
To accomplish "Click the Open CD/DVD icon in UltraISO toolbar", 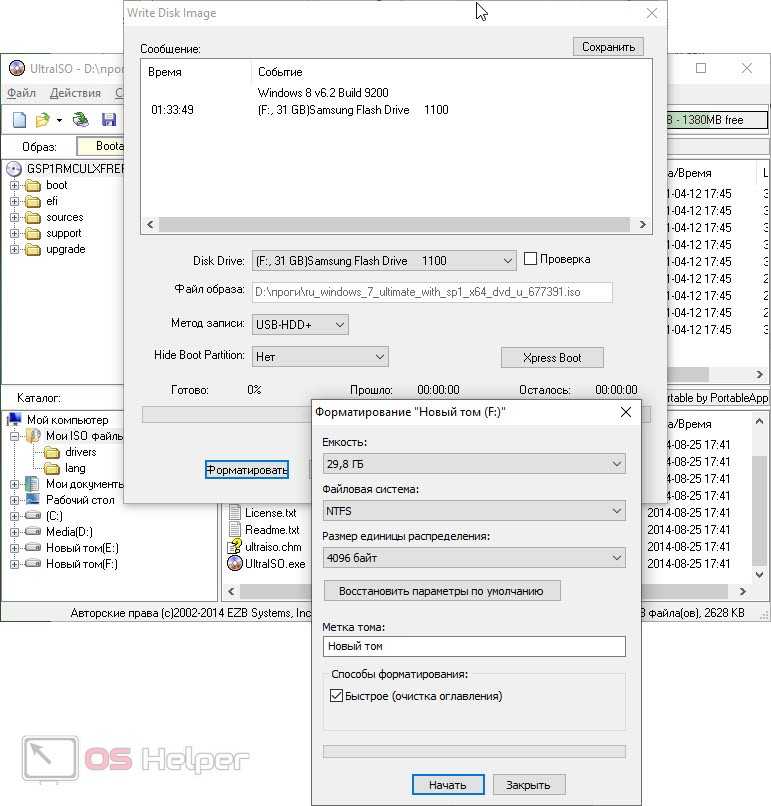I will [80, 120].
